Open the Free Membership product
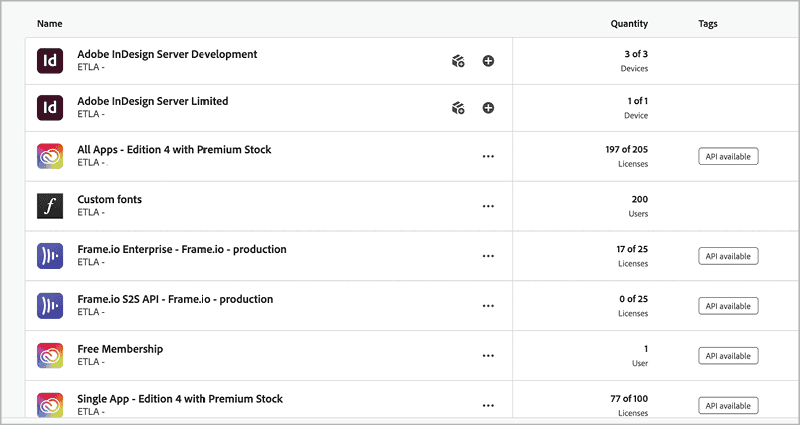Screen dimensions: 800x425 click(x=120, y=349)
